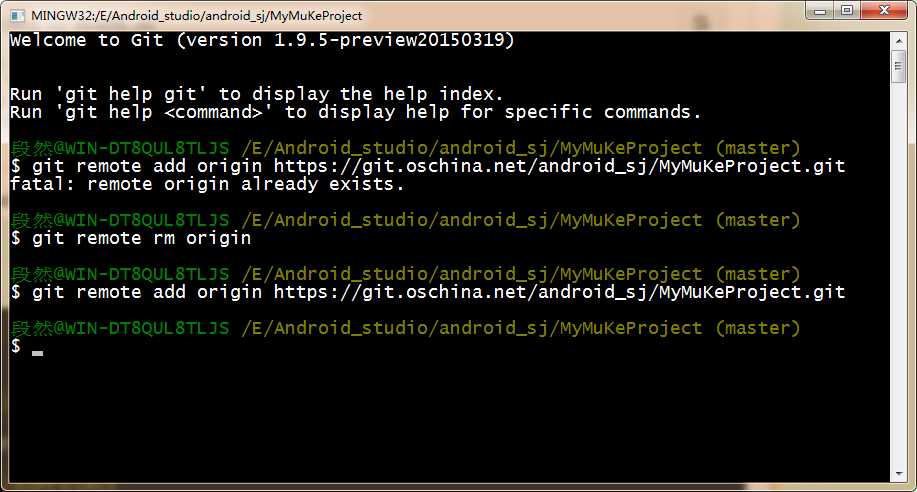Screen dimensions: 917x492
Task: Click the 'fatal: remote origin already exists.' message
Action: coord(207,184)
